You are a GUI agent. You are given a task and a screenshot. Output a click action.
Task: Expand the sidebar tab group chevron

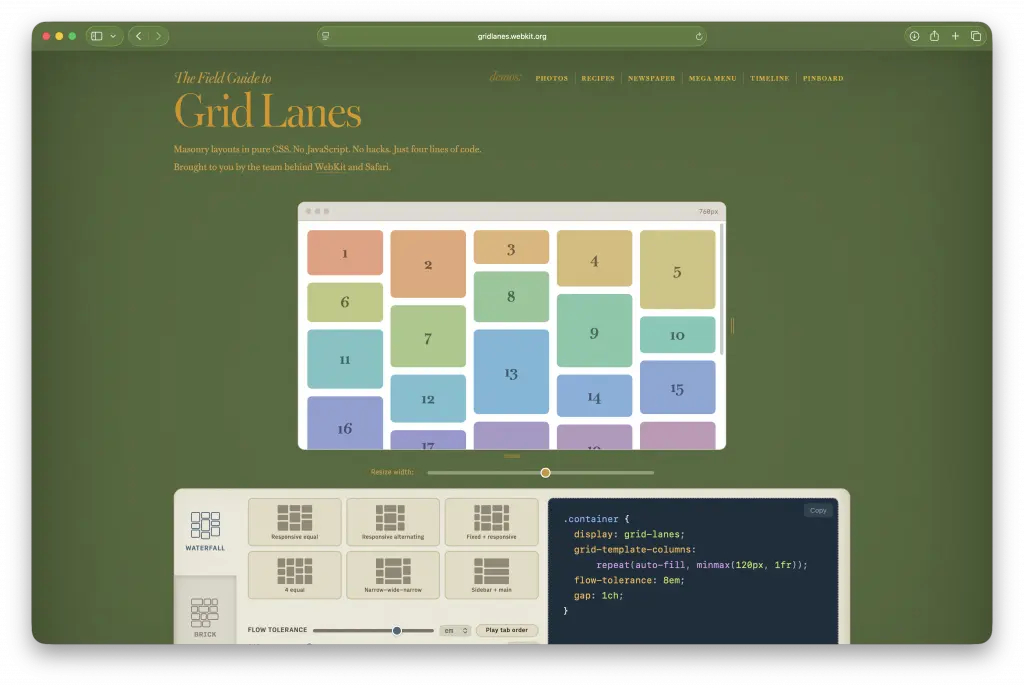[113, 36]
